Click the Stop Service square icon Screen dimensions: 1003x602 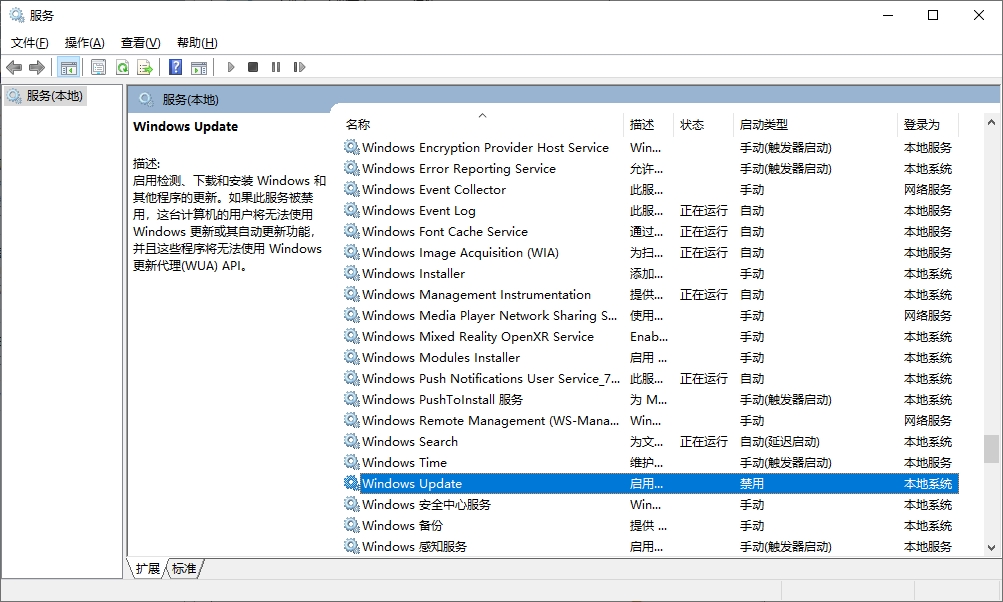(x=253, y=67)
